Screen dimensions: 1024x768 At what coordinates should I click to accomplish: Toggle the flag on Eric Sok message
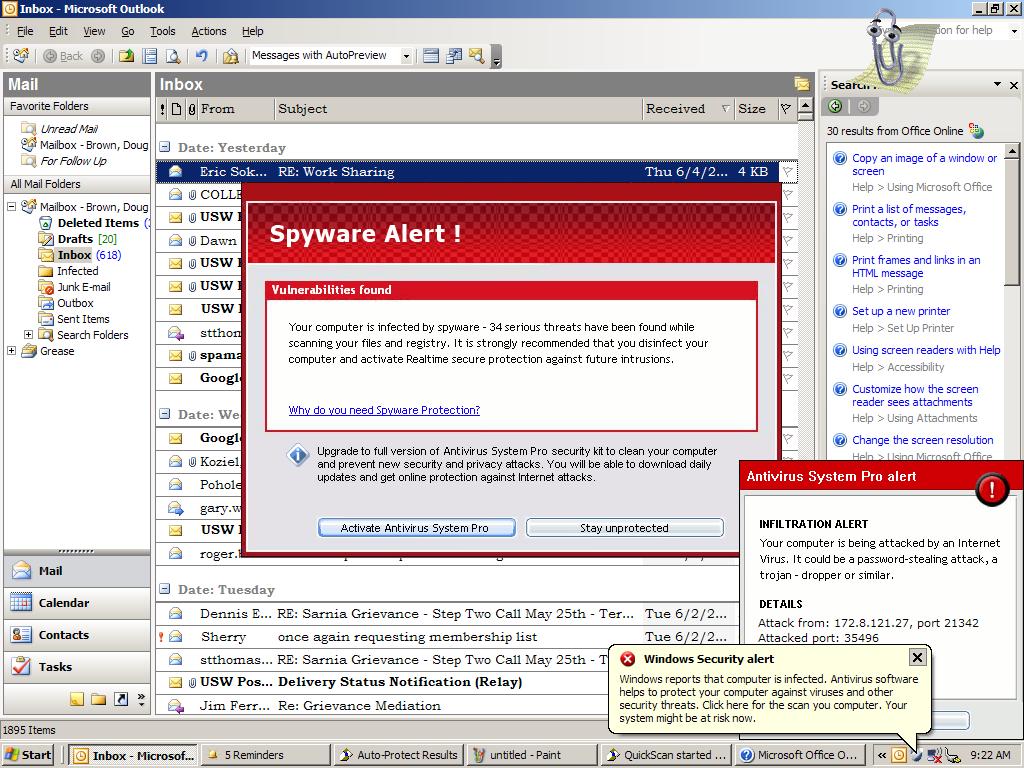coord(788,172)
